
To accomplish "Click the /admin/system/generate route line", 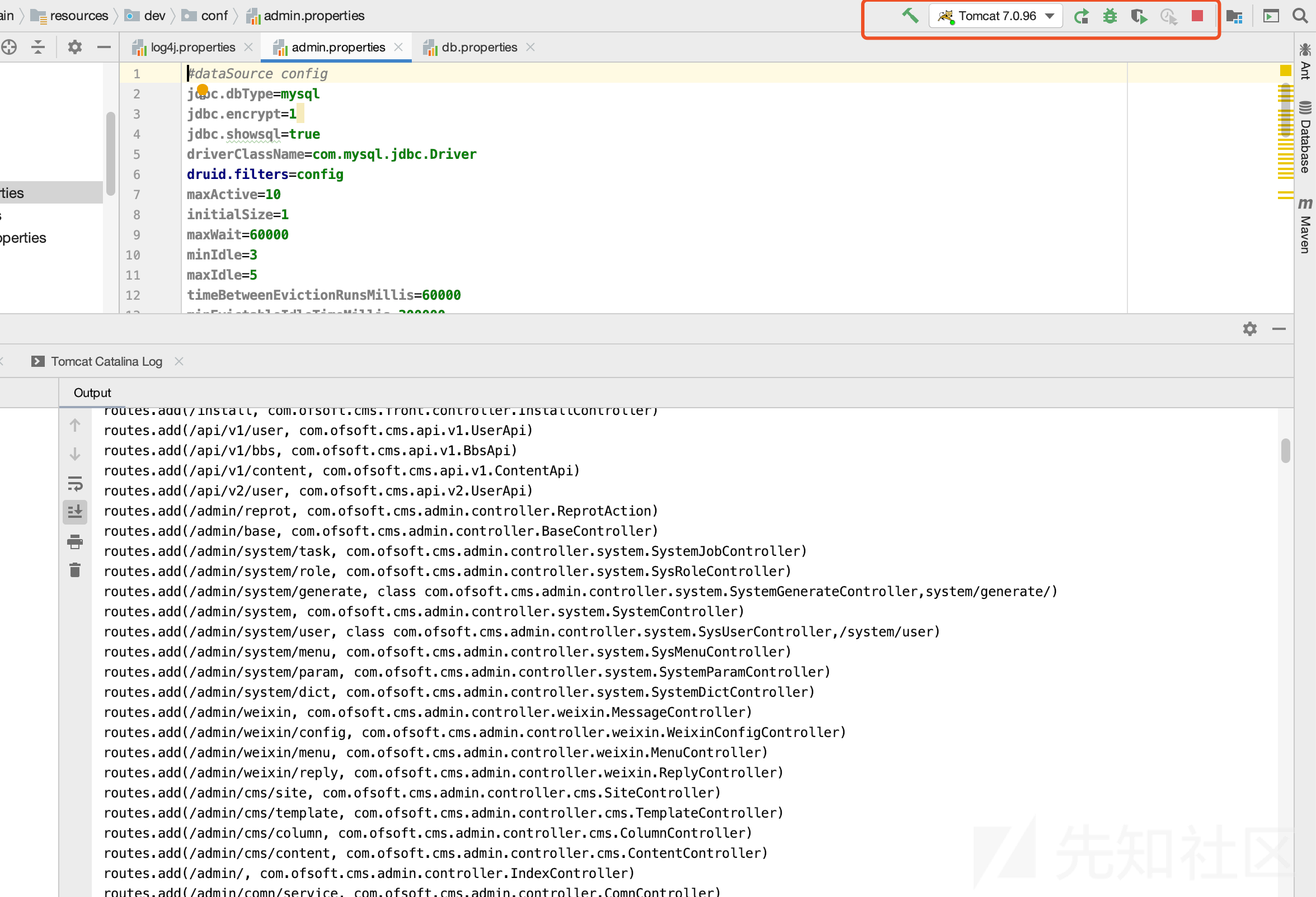I will (580, 592).
